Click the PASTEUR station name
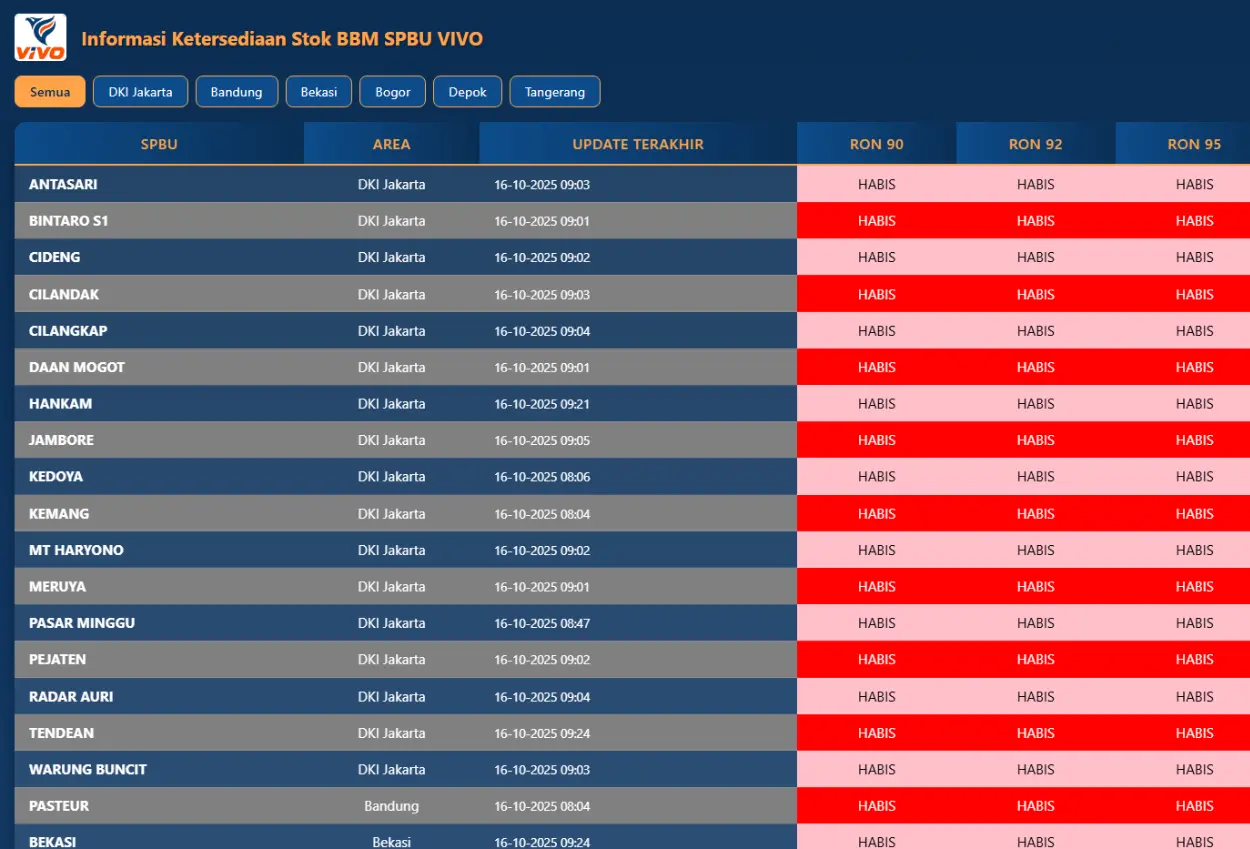The height and width of the screenshot is (849, 1250). [59, 806]
